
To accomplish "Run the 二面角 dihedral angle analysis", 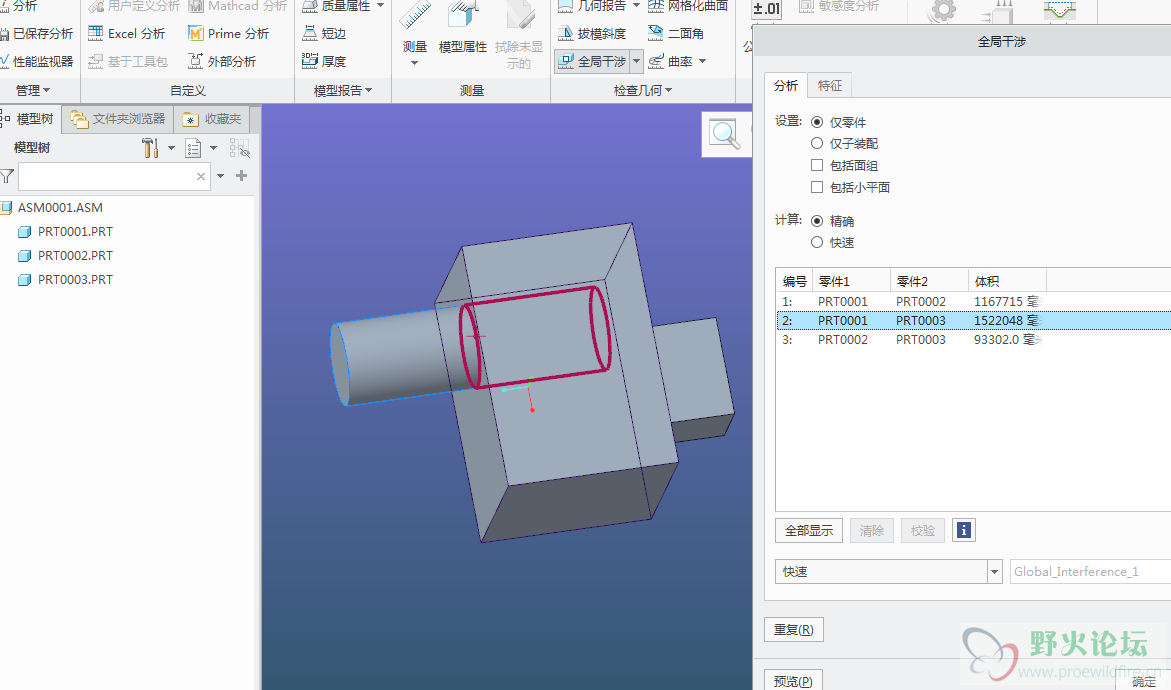I will 676,34.
